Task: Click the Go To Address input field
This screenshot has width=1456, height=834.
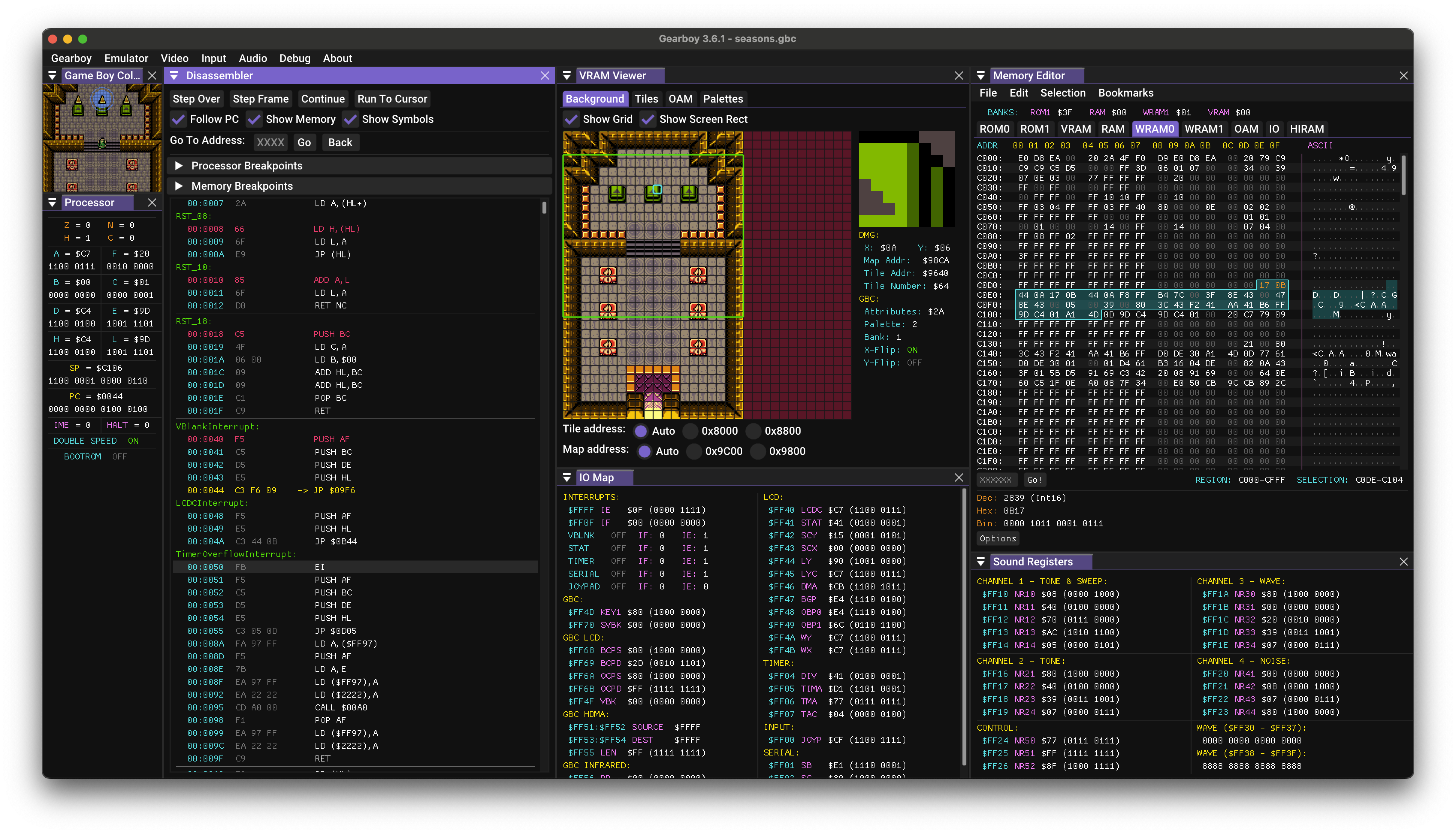Action: pos(270,143)
